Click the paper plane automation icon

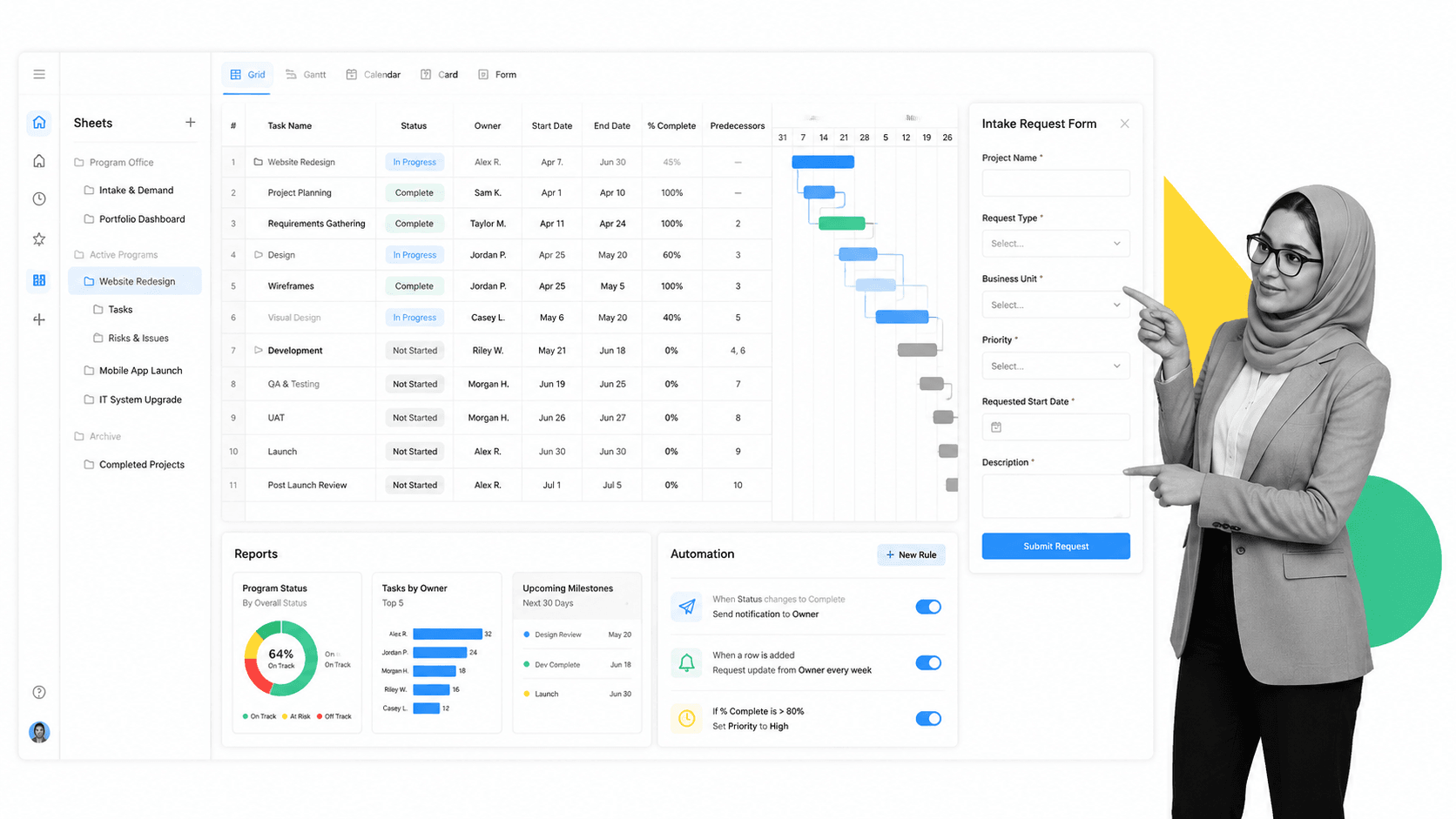coord(686,607)
